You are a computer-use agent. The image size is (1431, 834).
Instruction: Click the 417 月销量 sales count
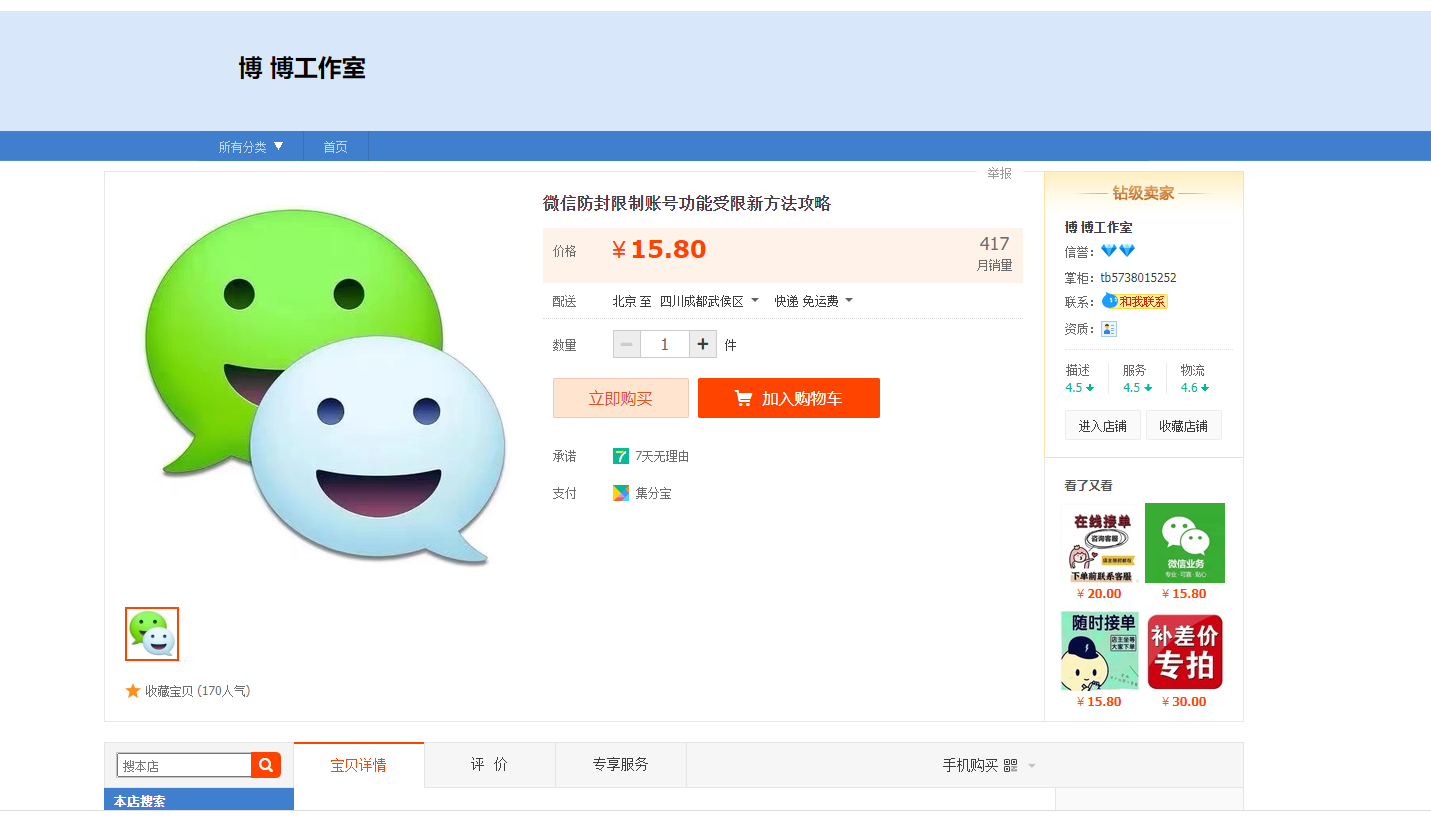click(994, 253)
